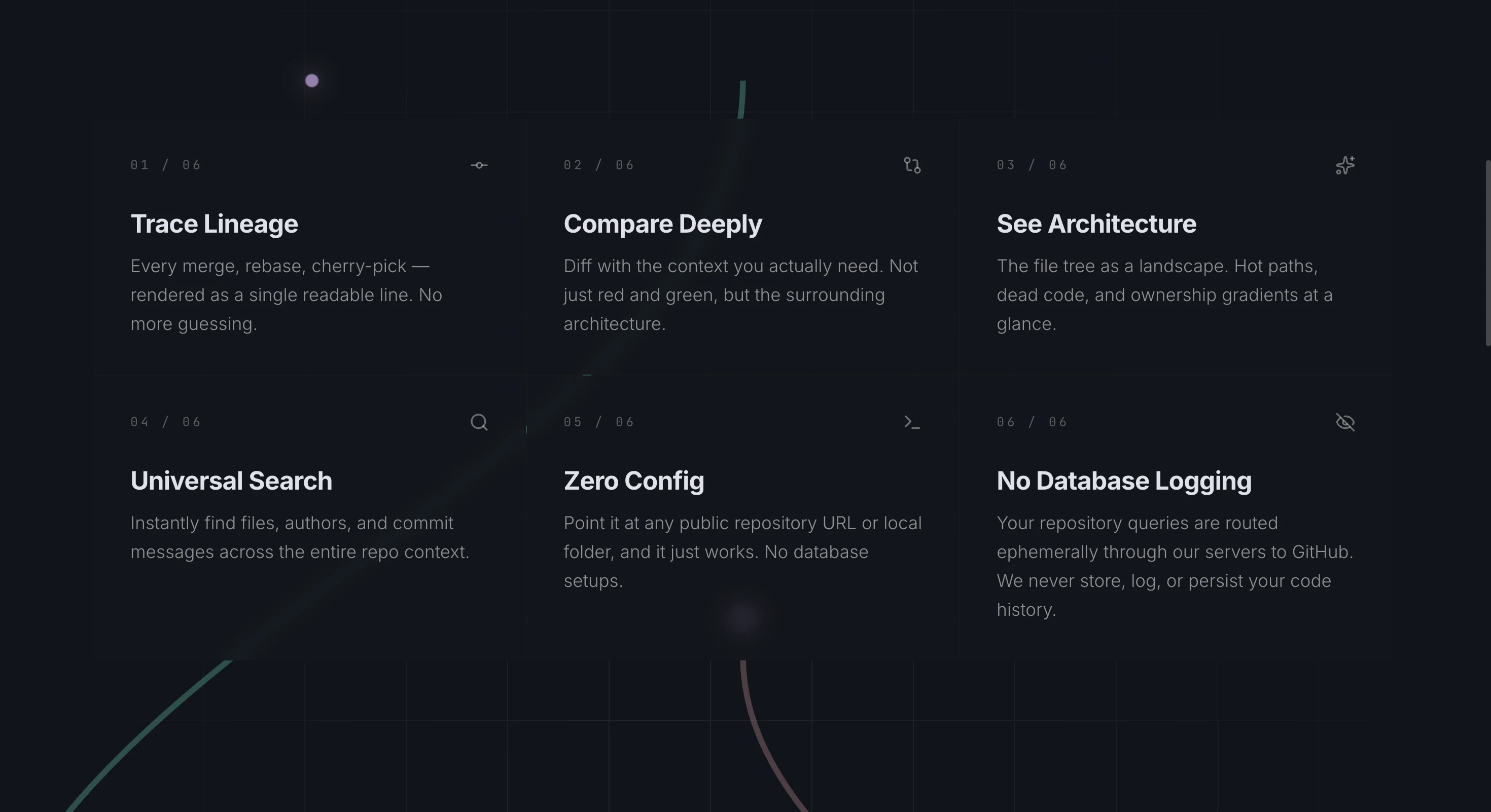This screenshot has width=1491, height=812.
Task: Open the Universal Search feature
Action: [x=231, y=480]
